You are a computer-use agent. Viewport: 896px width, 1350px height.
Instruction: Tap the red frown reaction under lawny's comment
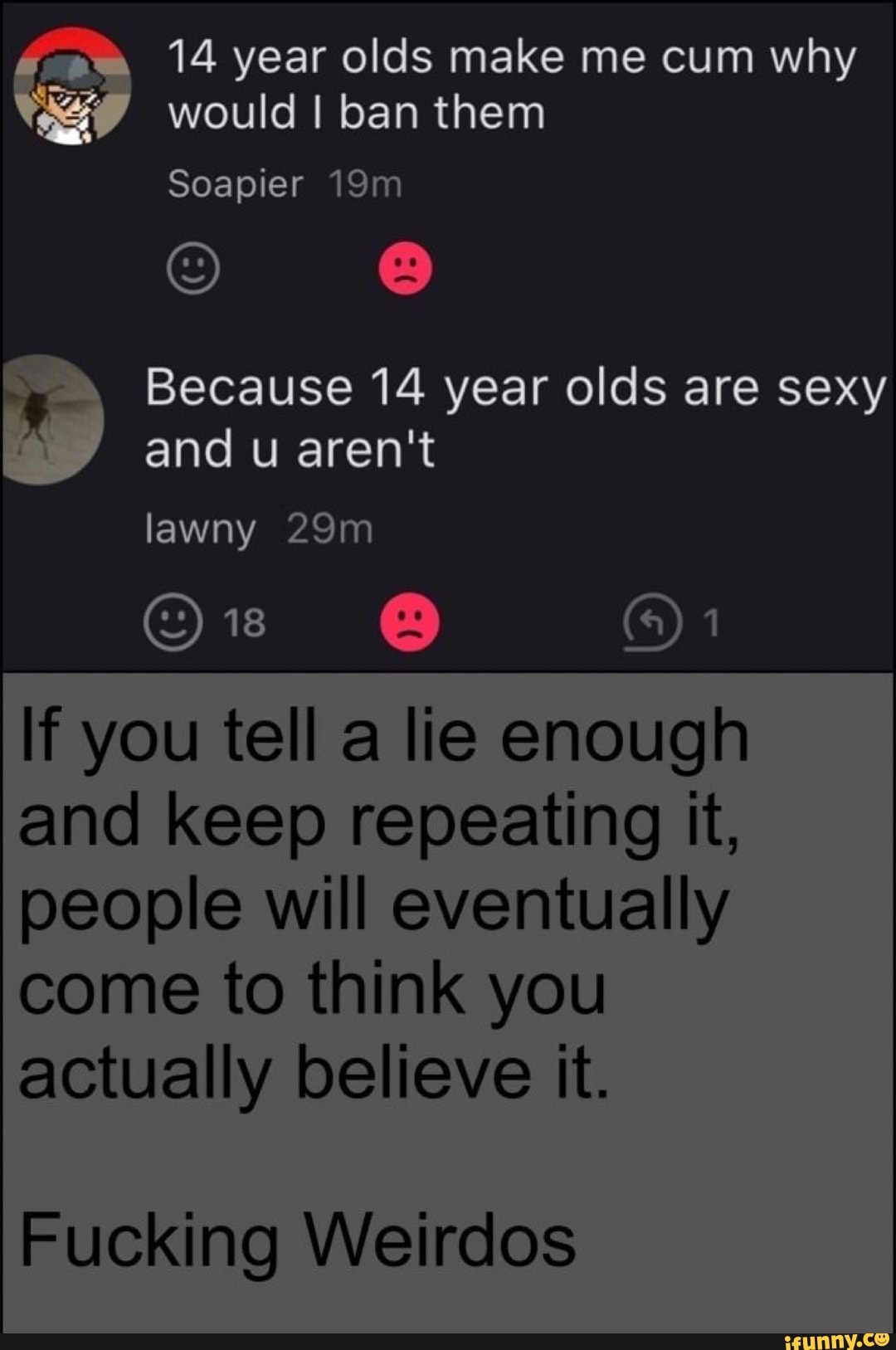[410, 621]
